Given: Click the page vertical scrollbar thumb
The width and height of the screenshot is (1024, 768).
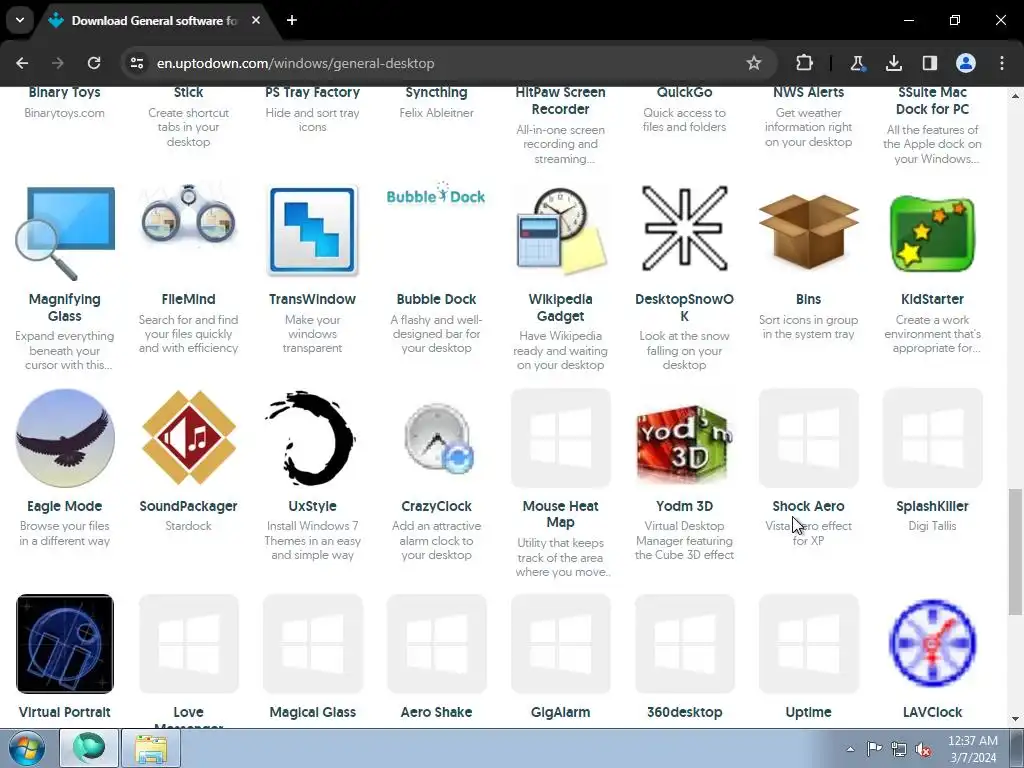Looking at the screenshot, I should [1014, 552].
